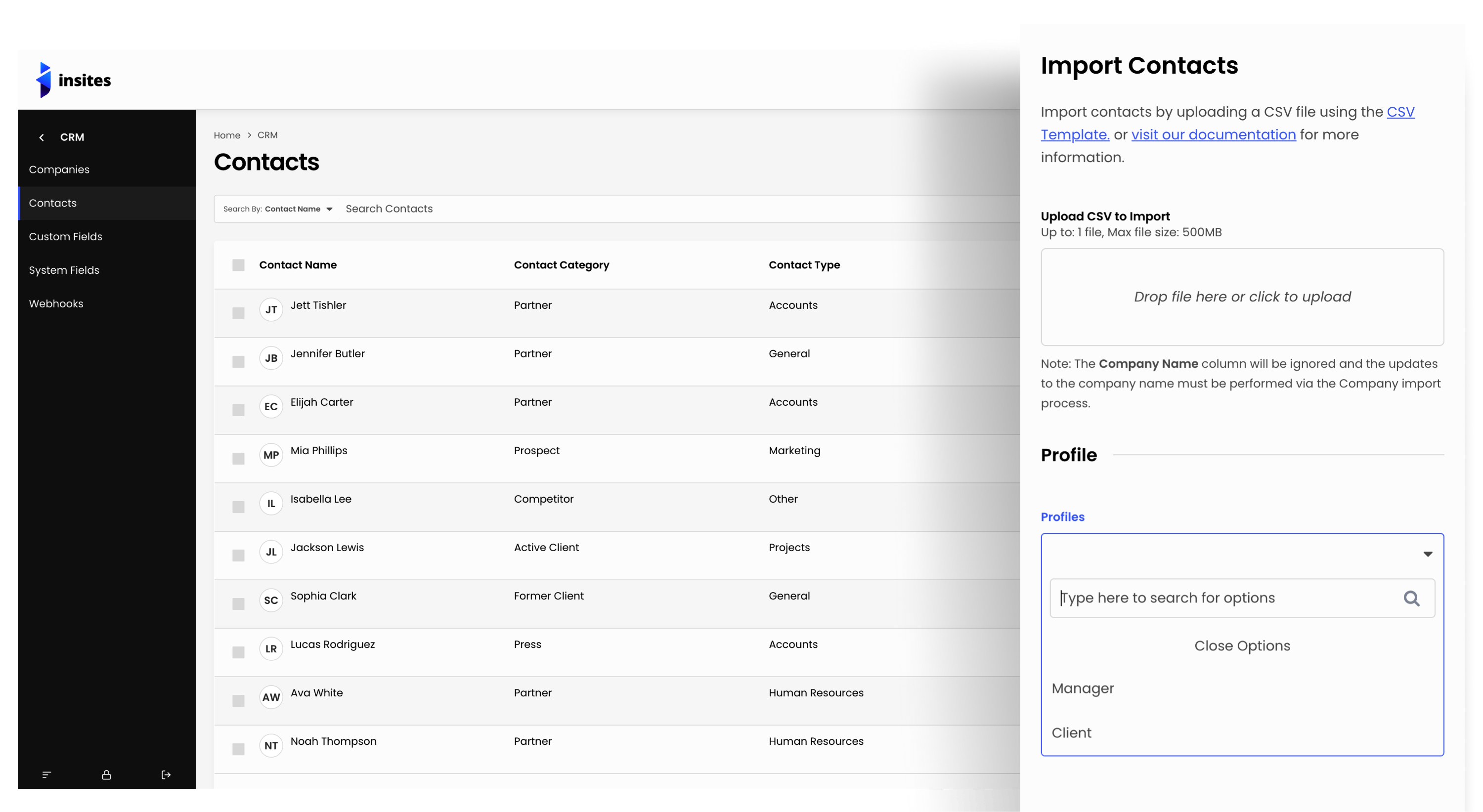Image resolution: width=1483 pixels, height=812 pixels.
Task: Choose Manager from Profiles options
Action: point(1082,688)
